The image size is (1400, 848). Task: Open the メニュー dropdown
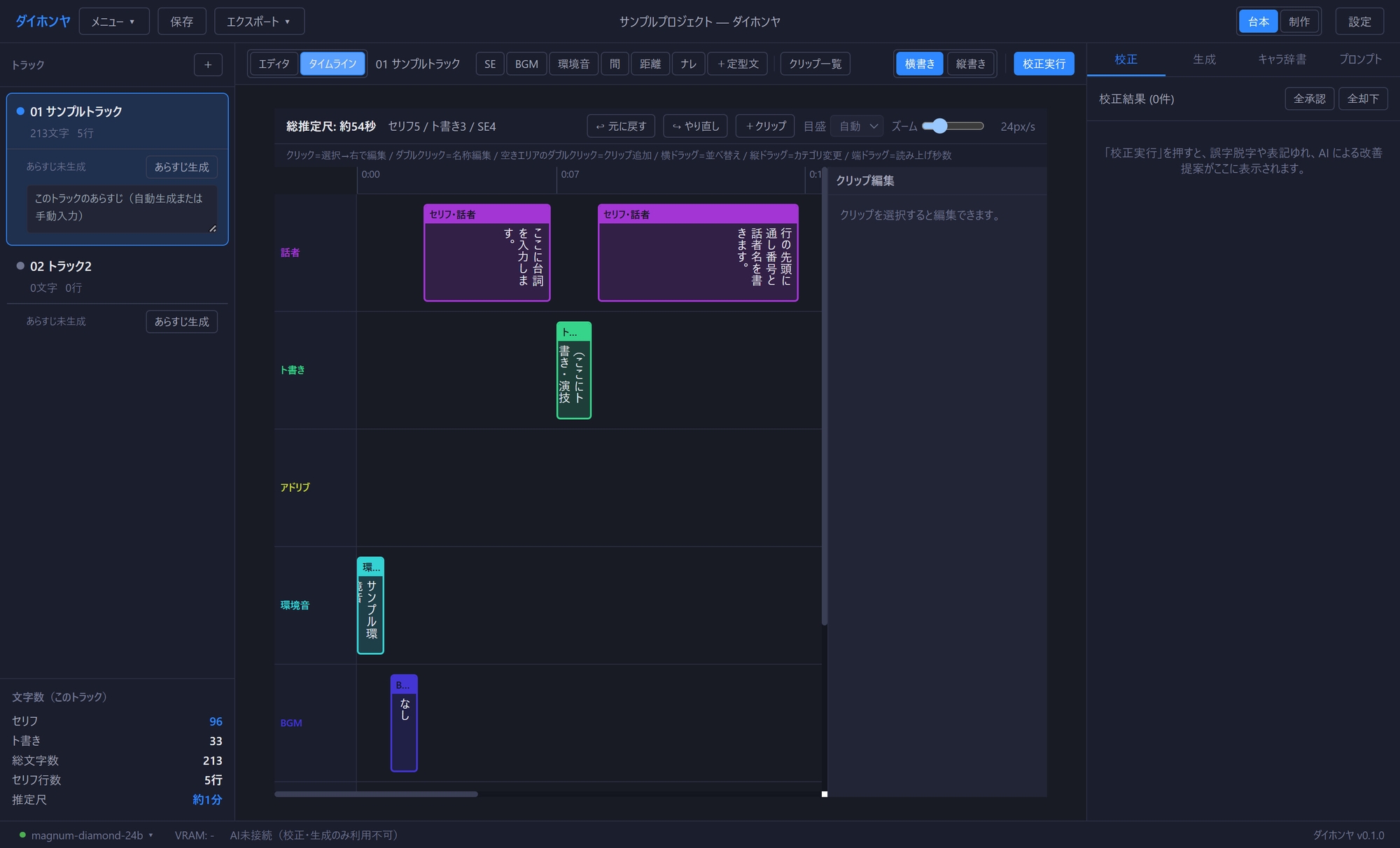114,22
